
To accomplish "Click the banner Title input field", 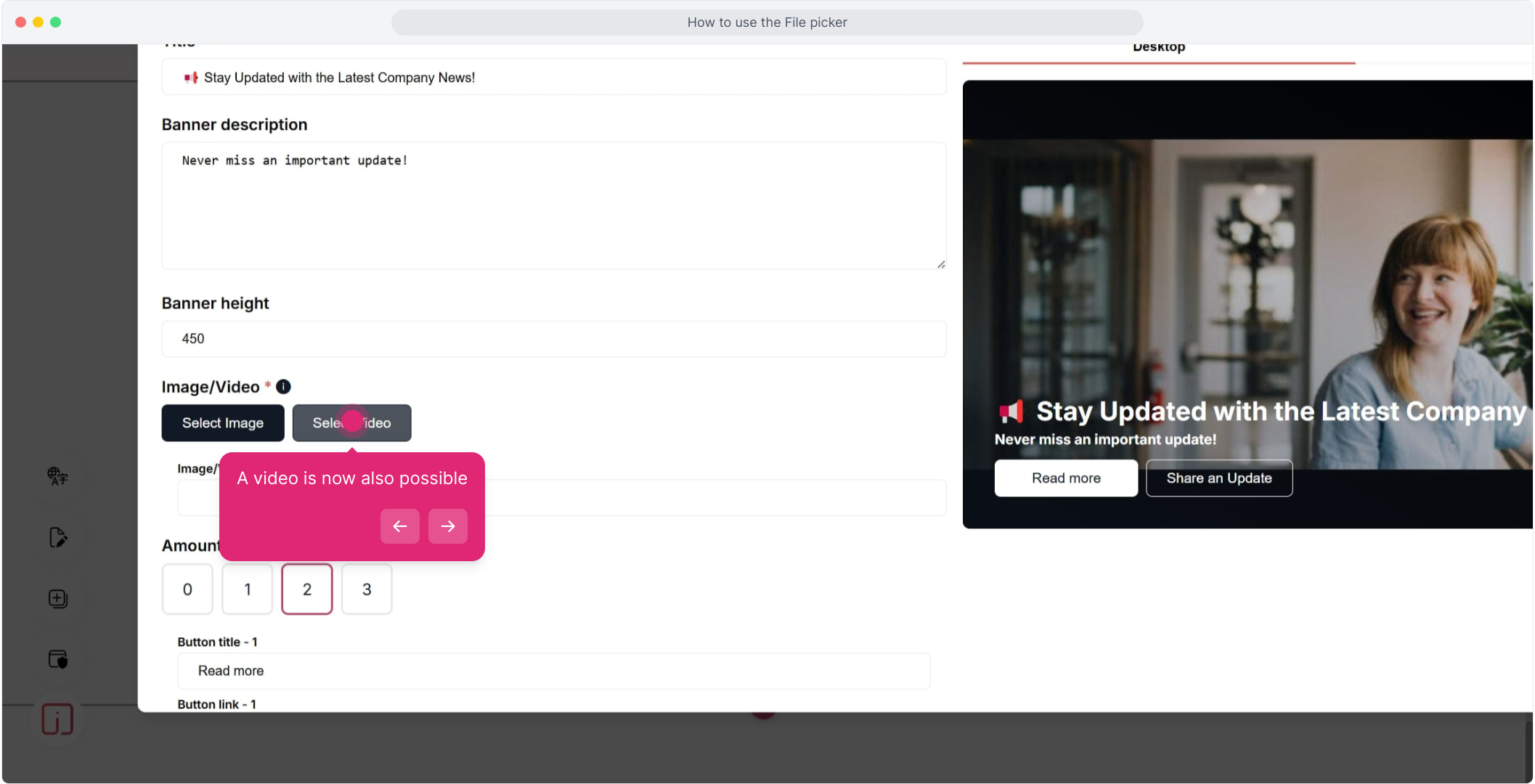I will pyautogui.click(x=554, y=78).
